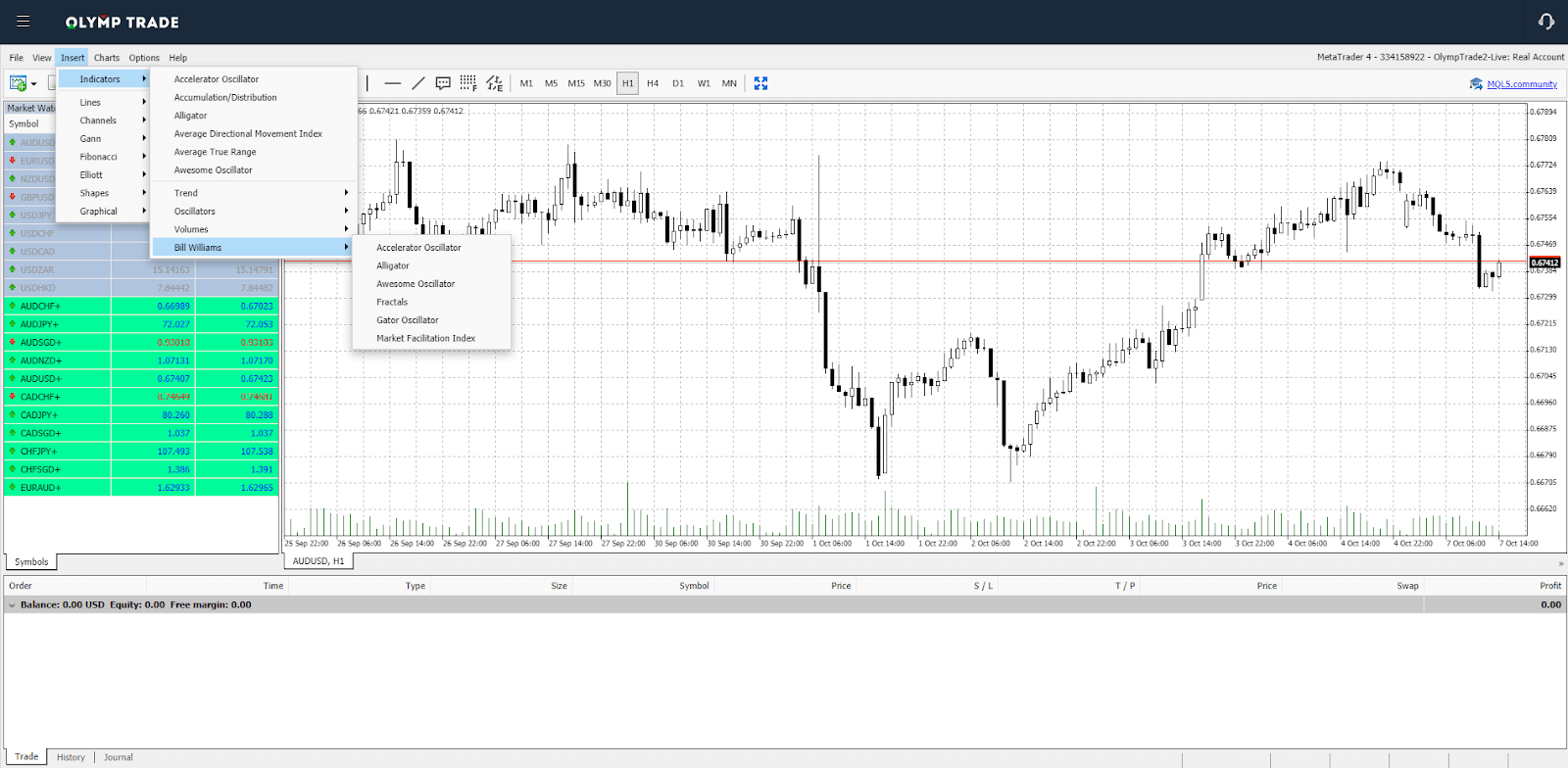Screen dimensions: 1568x768
Task: Click the support headset icon in the header
Action: coord(1546,22)
